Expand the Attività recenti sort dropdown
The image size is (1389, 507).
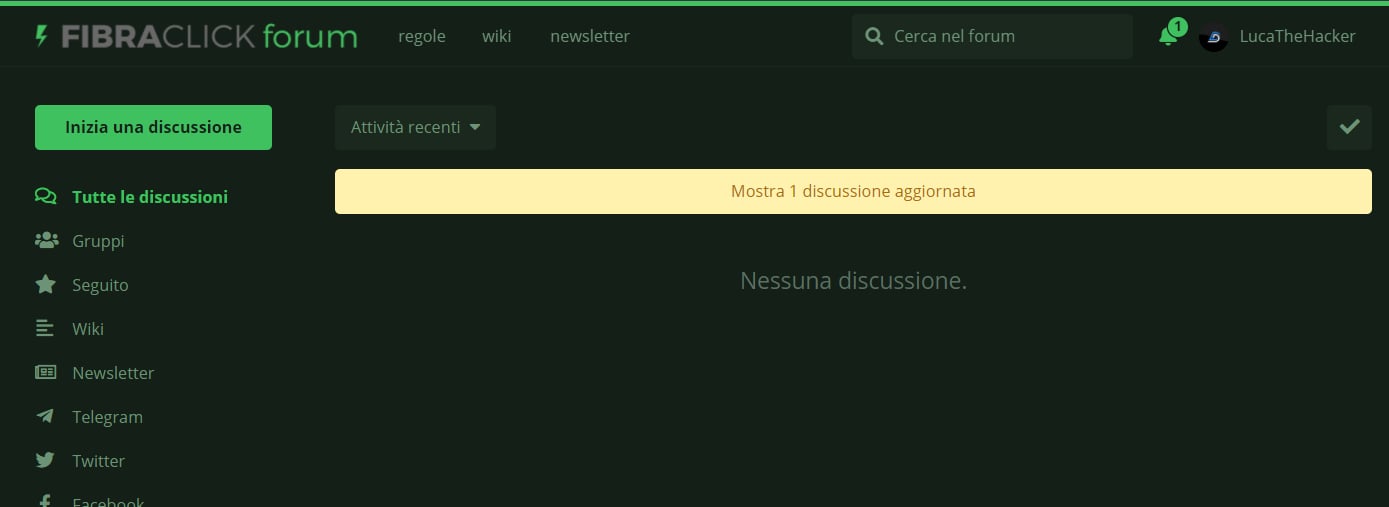point(415,127)
